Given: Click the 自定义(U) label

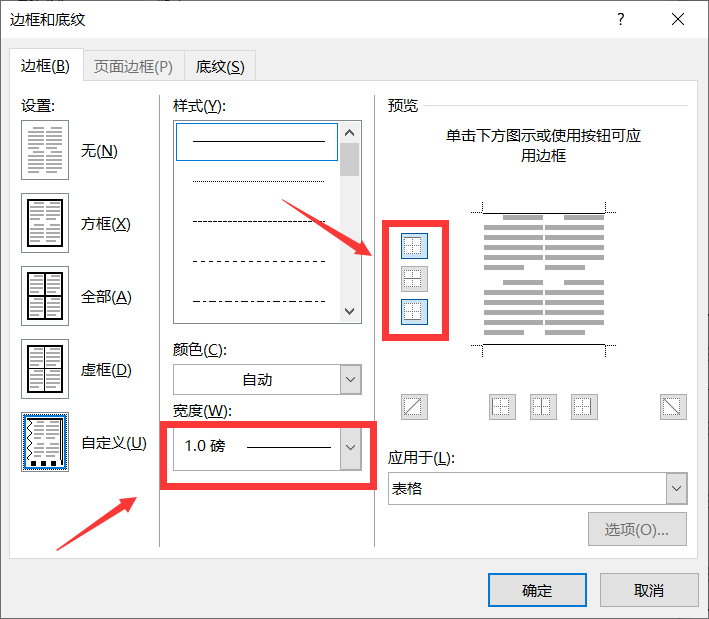Looking at the screenshot, I should coord(114,443).
